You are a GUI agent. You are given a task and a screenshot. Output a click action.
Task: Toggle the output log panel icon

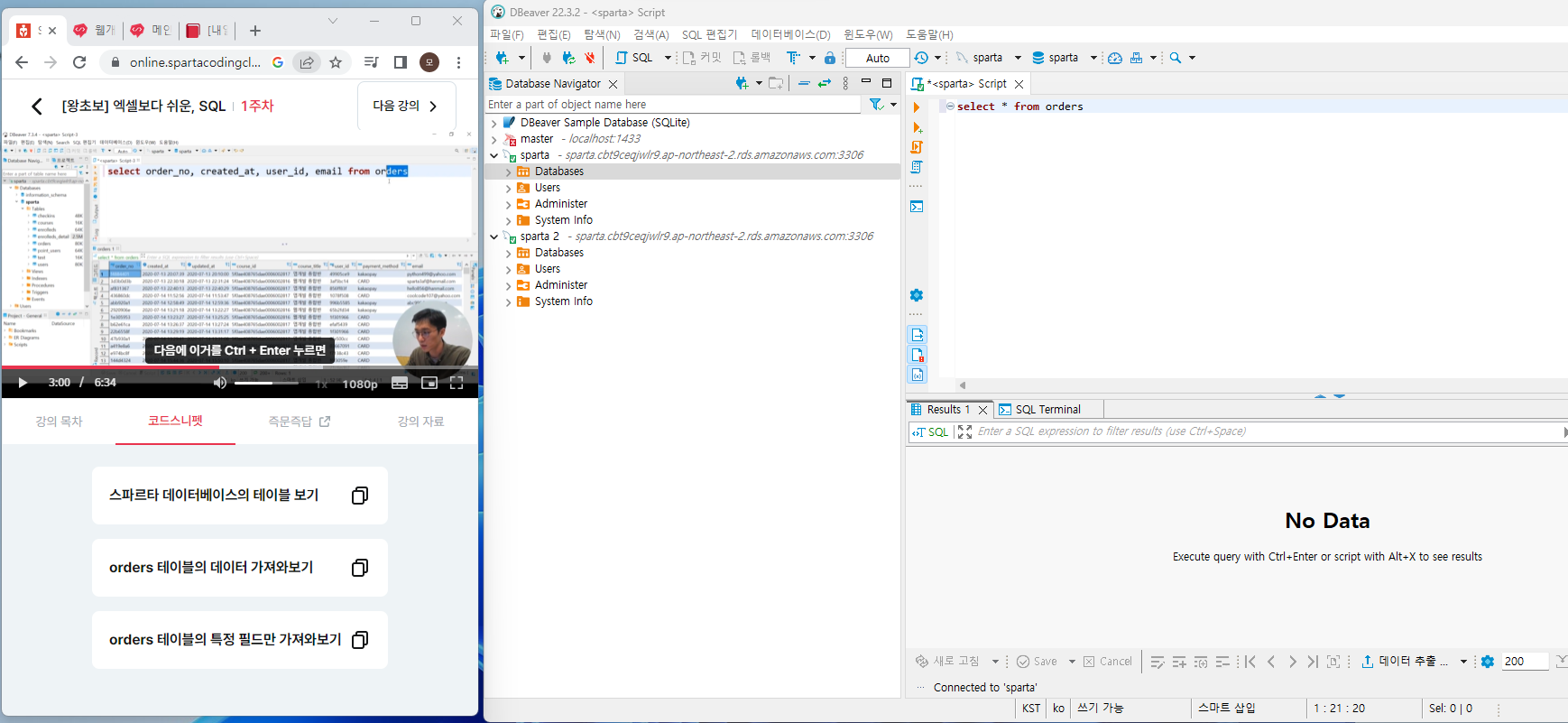click(918, 335)
